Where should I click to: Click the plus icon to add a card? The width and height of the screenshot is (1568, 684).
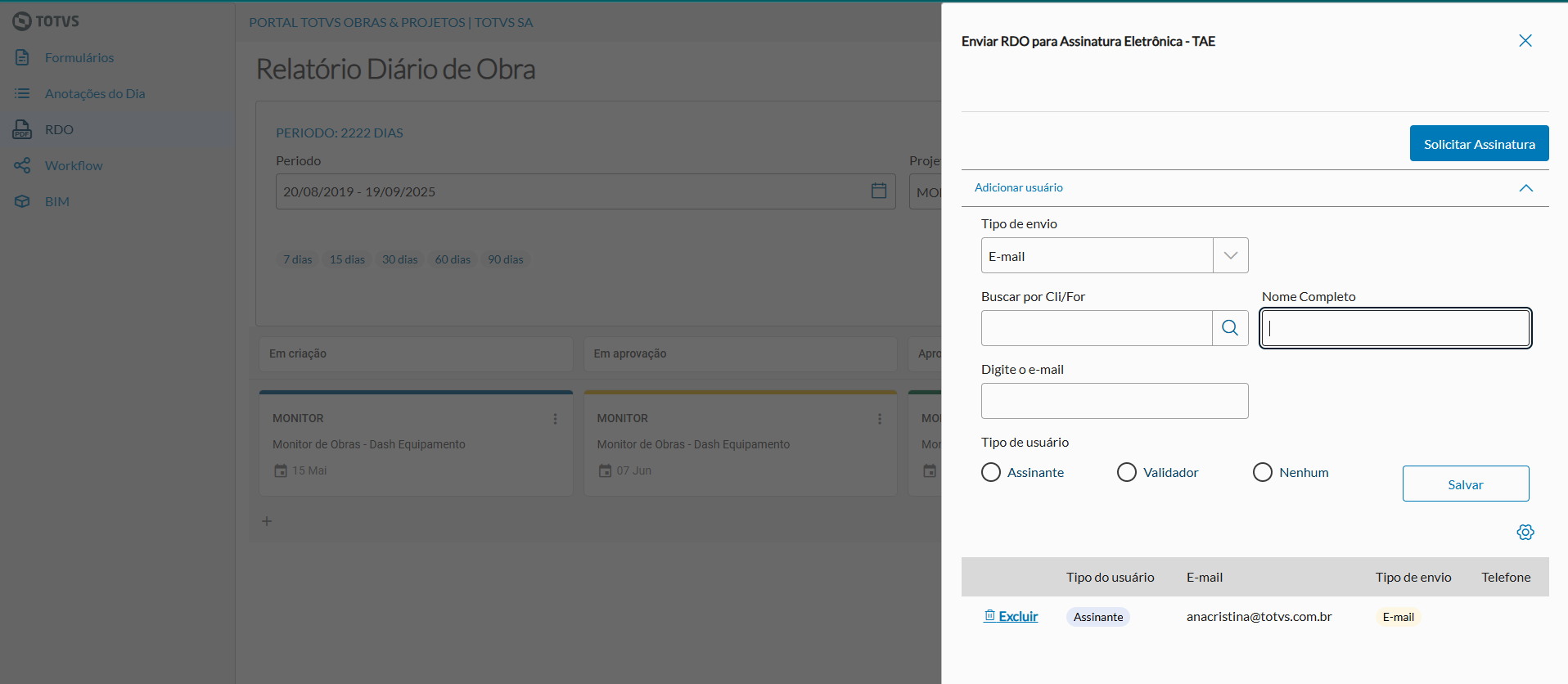[267, 521]
